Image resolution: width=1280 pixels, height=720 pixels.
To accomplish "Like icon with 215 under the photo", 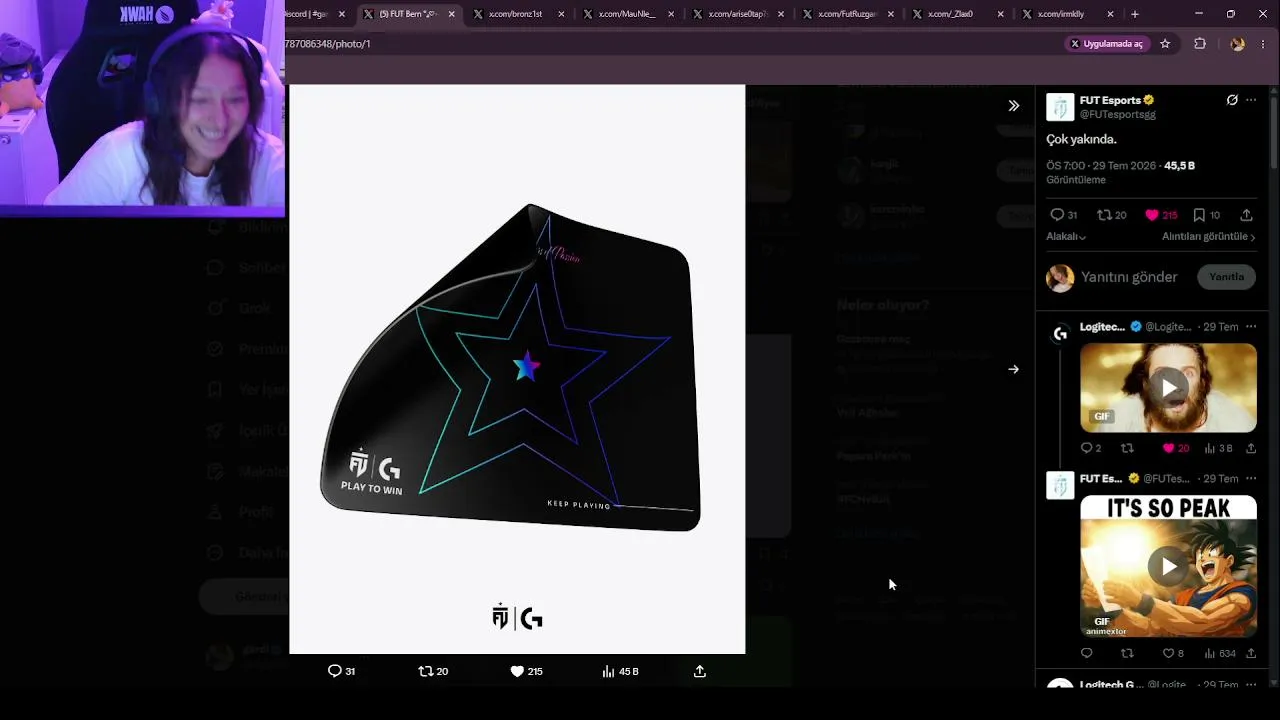I will (526, 671).
